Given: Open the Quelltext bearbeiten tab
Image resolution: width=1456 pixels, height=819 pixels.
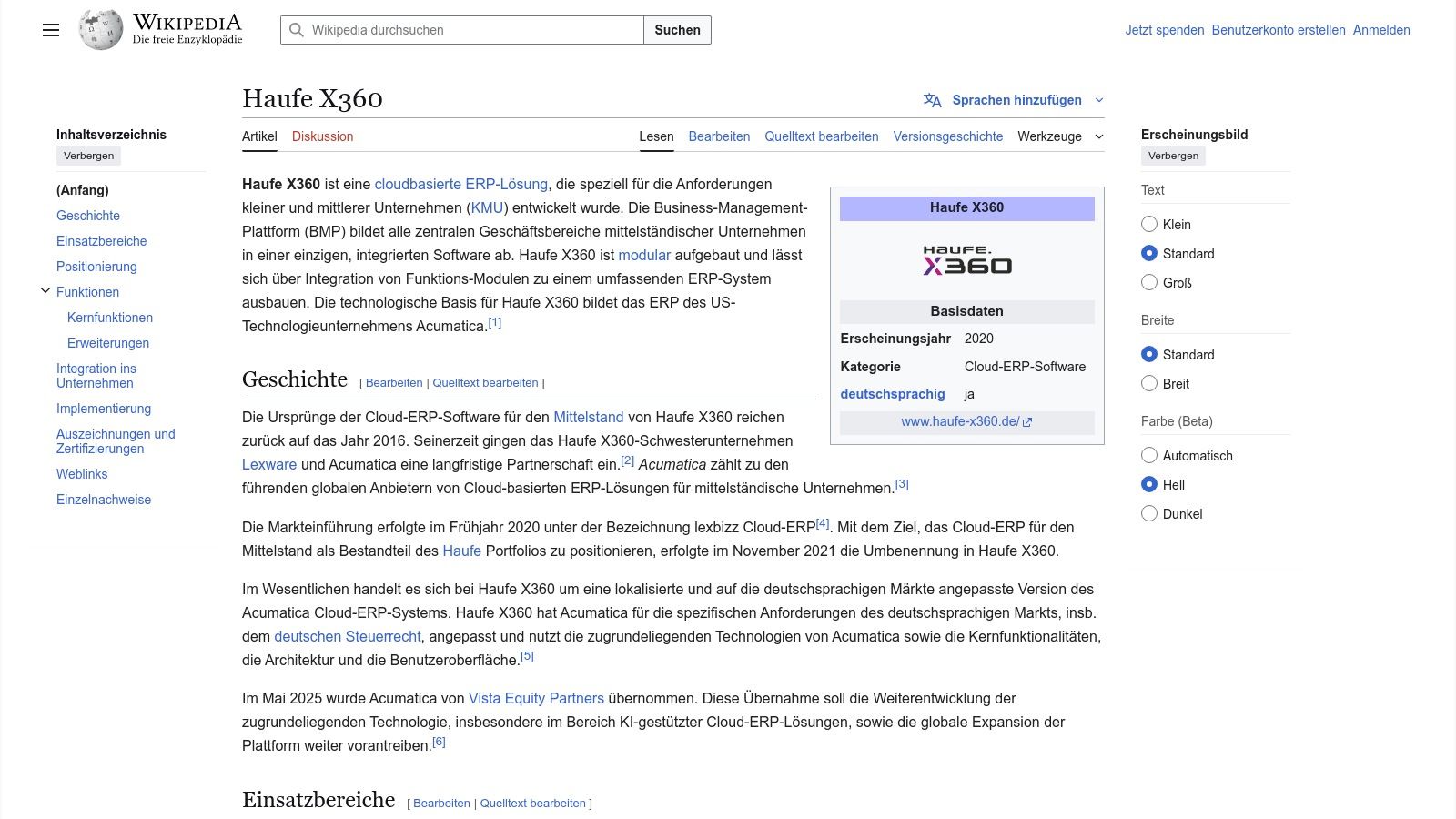Looking at the screenshot, I should [x=822, y=136].
